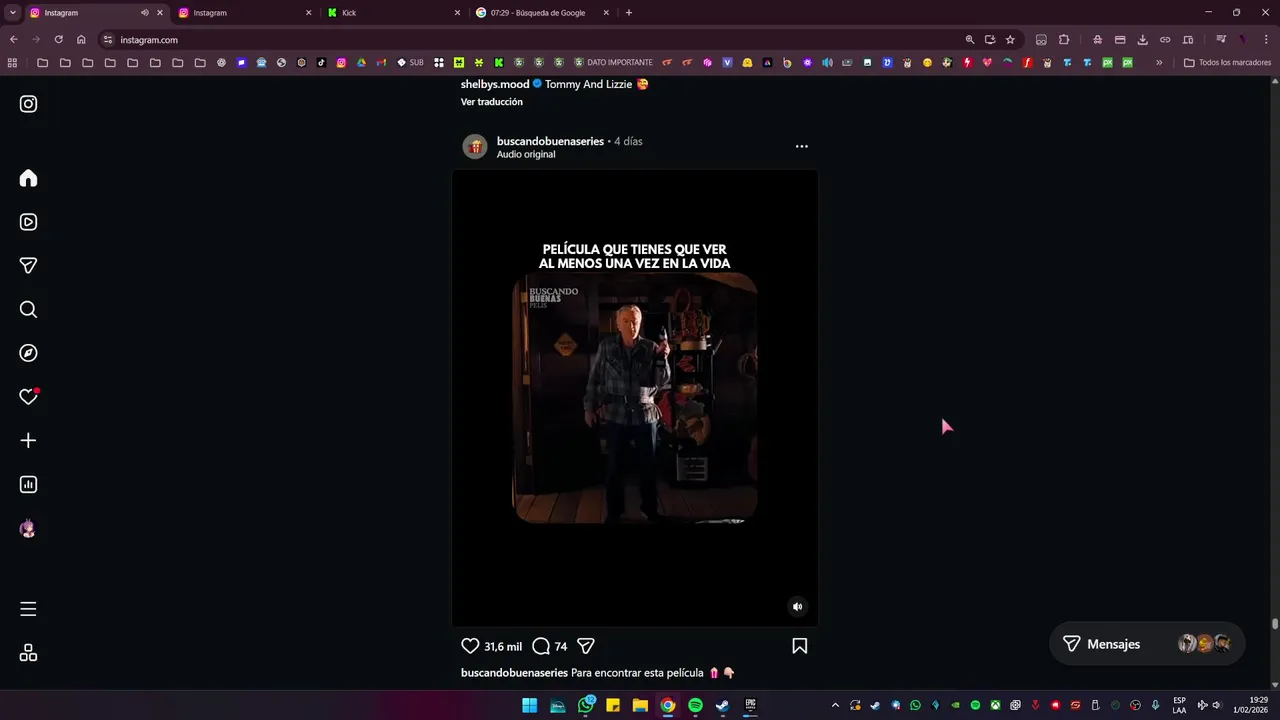Open the browser zoom magnifier icon
The width and height of the screenshot is (1280, 720).
click(969, 40)
